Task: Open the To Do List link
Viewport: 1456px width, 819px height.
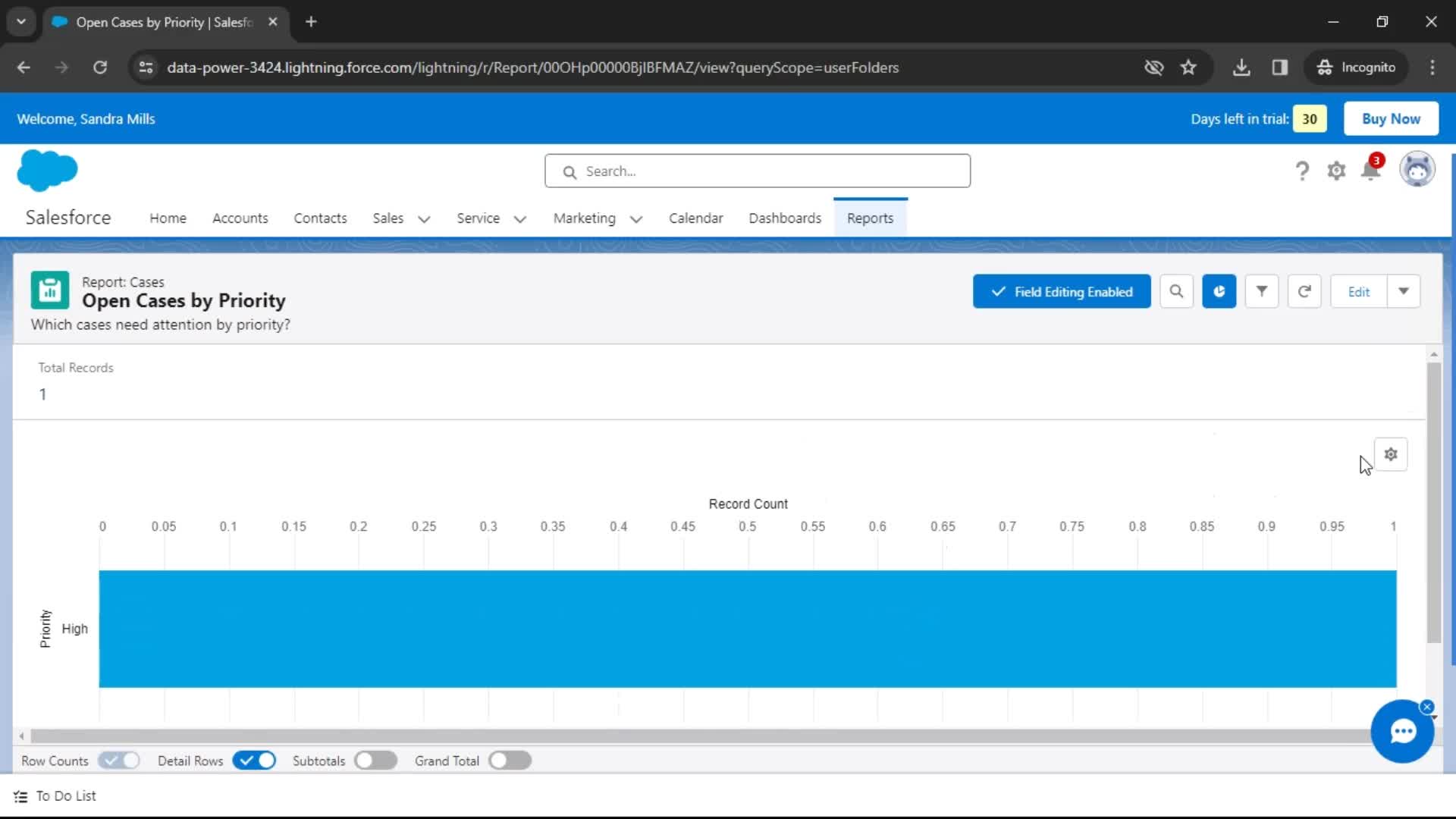Action: click(x=66, y=796)
